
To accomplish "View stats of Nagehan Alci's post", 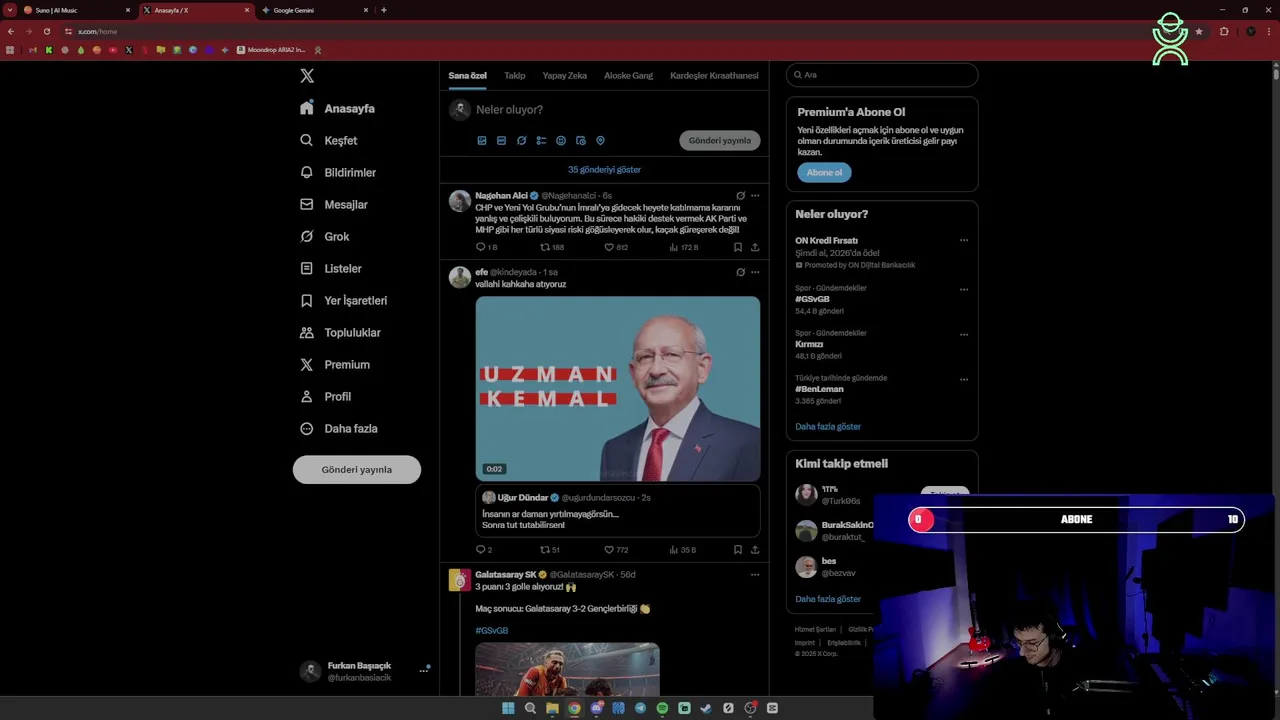I will click(x=684, y=247).
